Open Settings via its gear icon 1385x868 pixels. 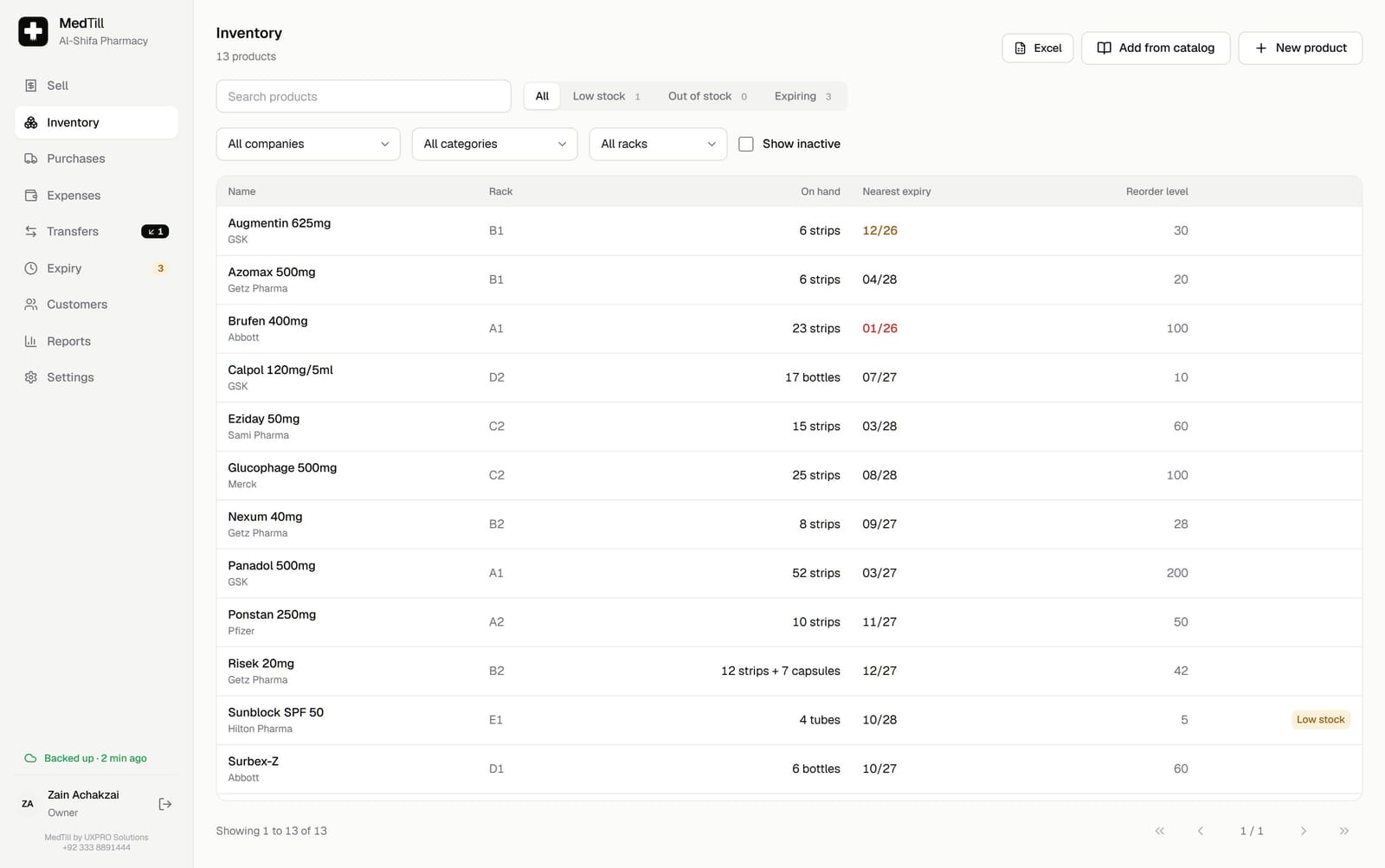(x=31, y=377)
